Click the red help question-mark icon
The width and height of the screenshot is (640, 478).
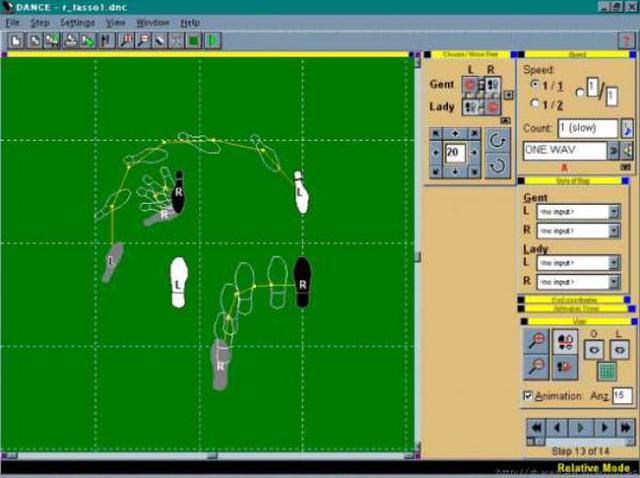pos(627,41)
